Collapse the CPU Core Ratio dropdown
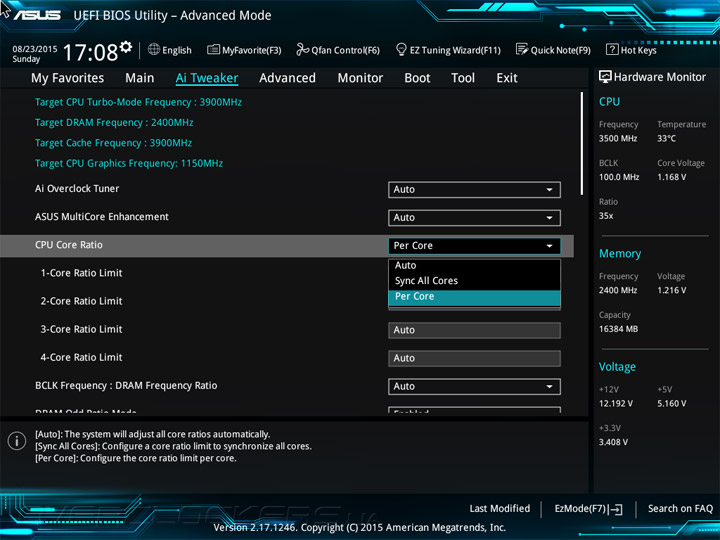Screen dimensions: 720x540 click(x=474, y=246)
